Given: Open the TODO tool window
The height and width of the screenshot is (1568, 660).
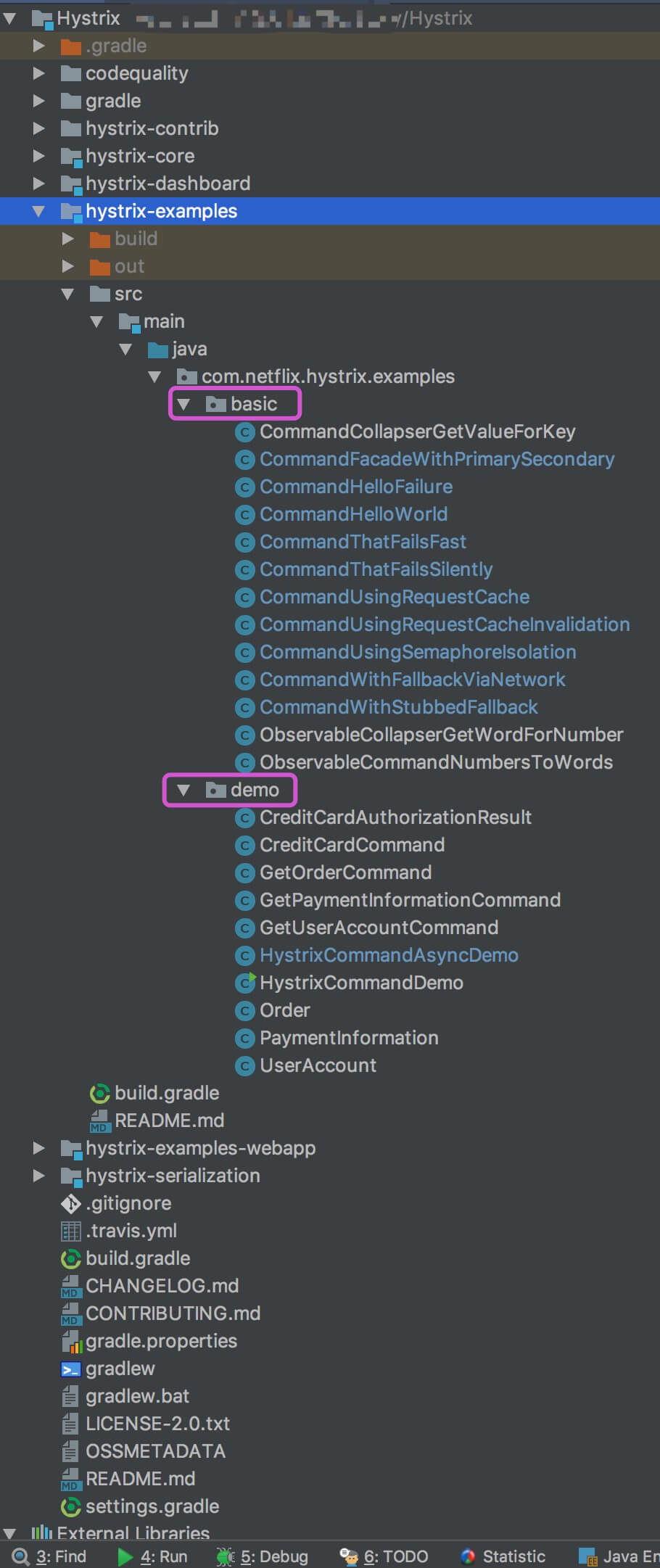Looking at the screenshot, I should tap(385, 1556).
